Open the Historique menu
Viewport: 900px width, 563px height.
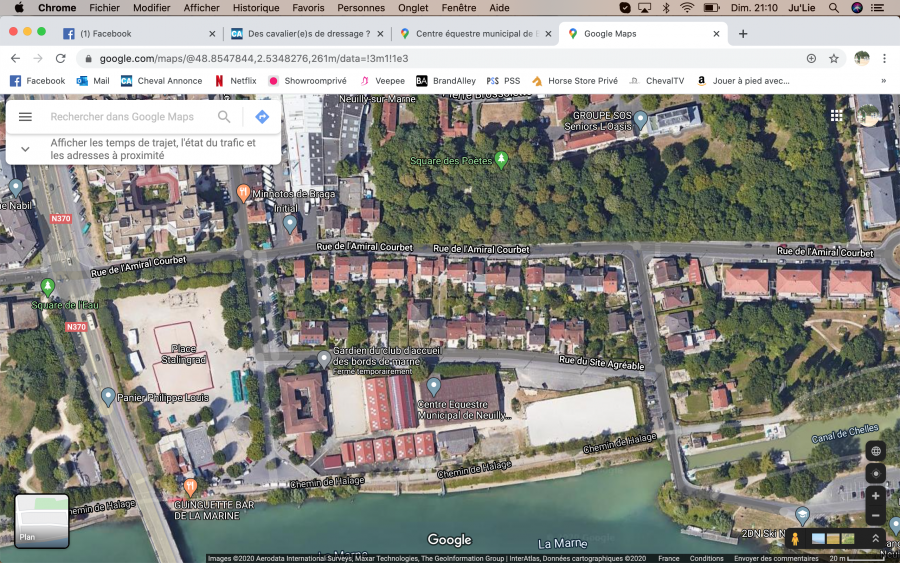(x=256, y=8)
